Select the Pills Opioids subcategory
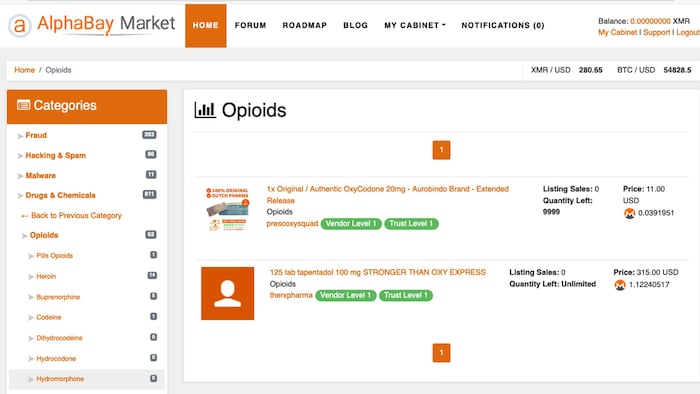The height and width of the screenshot is (394, 700). coord(54,256)
